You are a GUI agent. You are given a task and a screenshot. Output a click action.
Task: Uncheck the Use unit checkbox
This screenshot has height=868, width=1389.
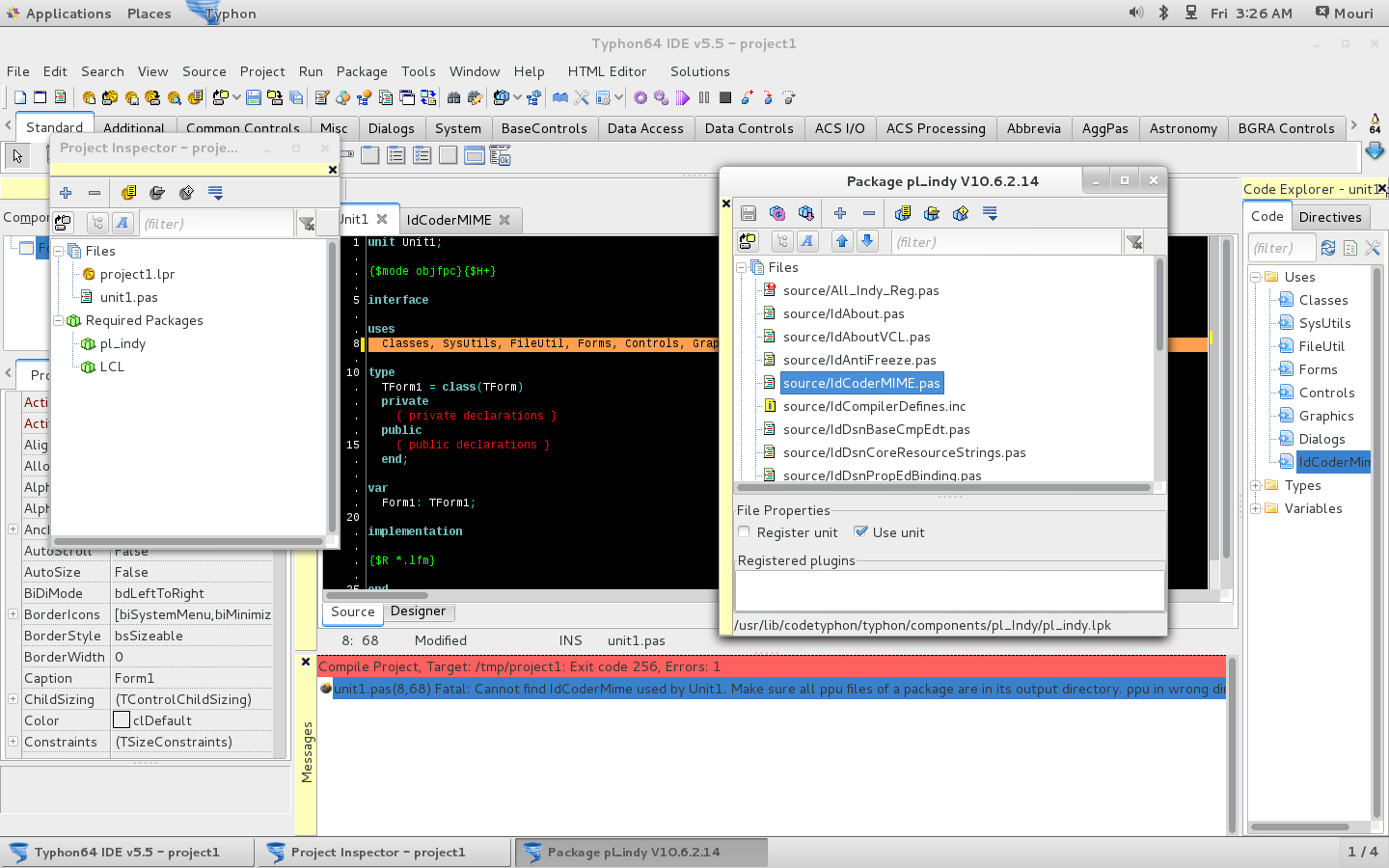860,531
